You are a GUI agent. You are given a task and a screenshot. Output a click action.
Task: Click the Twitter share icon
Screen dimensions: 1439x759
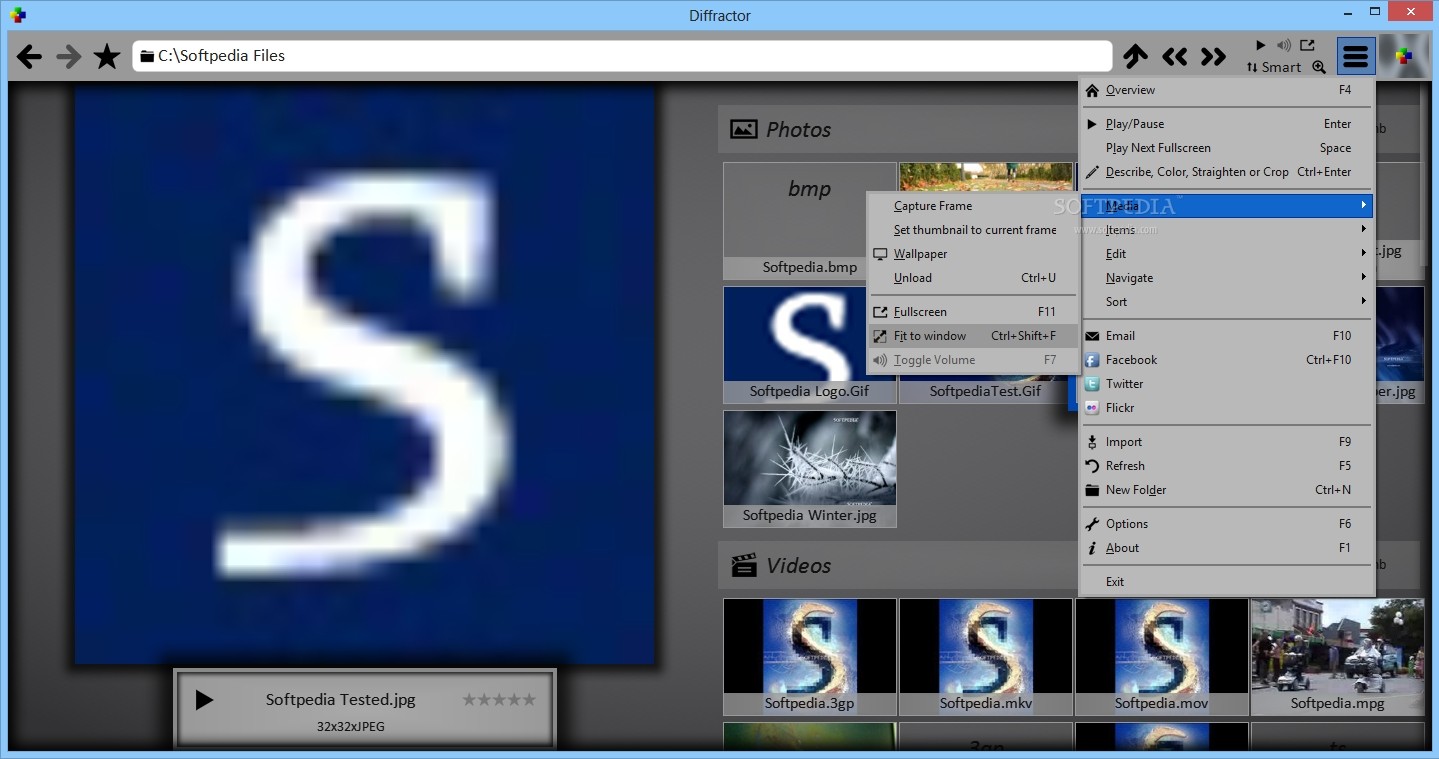[x=1092, y=384]
